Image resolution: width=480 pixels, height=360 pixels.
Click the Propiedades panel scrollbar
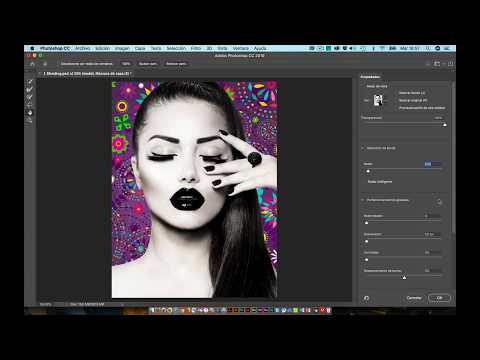tap(453, 157)
